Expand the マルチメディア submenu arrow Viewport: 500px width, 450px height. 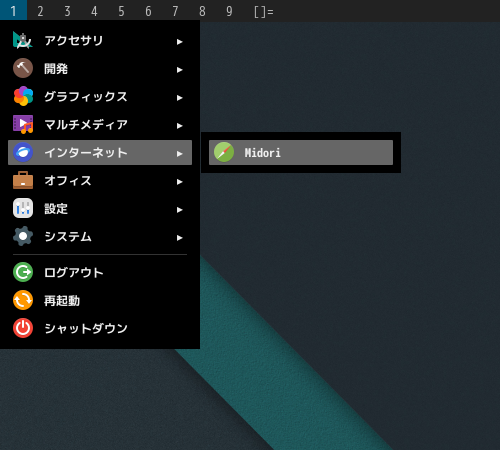tap(180, 126)
